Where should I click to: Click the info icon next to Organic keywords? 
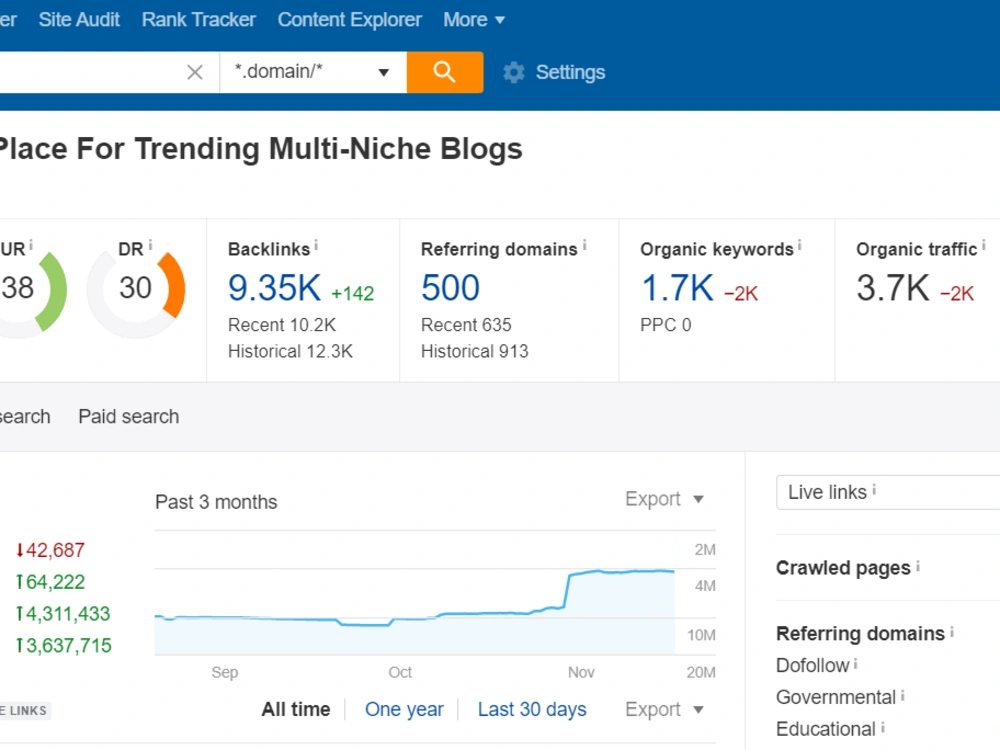click(799, 245)
